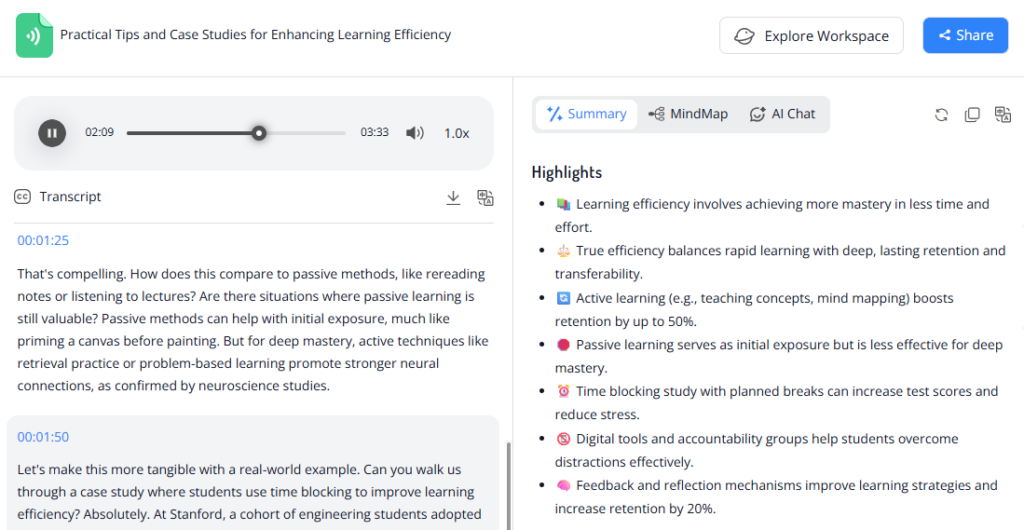
Task: Click total duration 03:33 label
Action: [374, 132]
